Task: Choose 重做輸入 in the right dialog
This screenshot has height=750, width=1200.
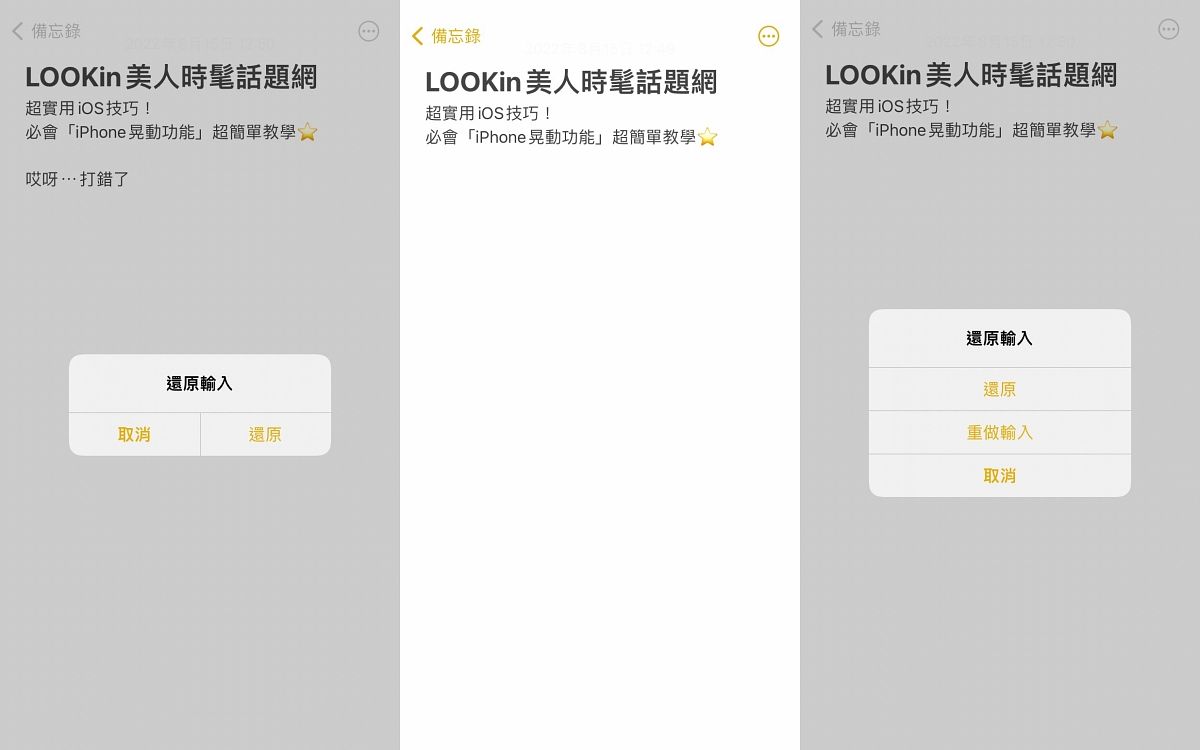Action: pyautogui.click(x=1000, y=432)
